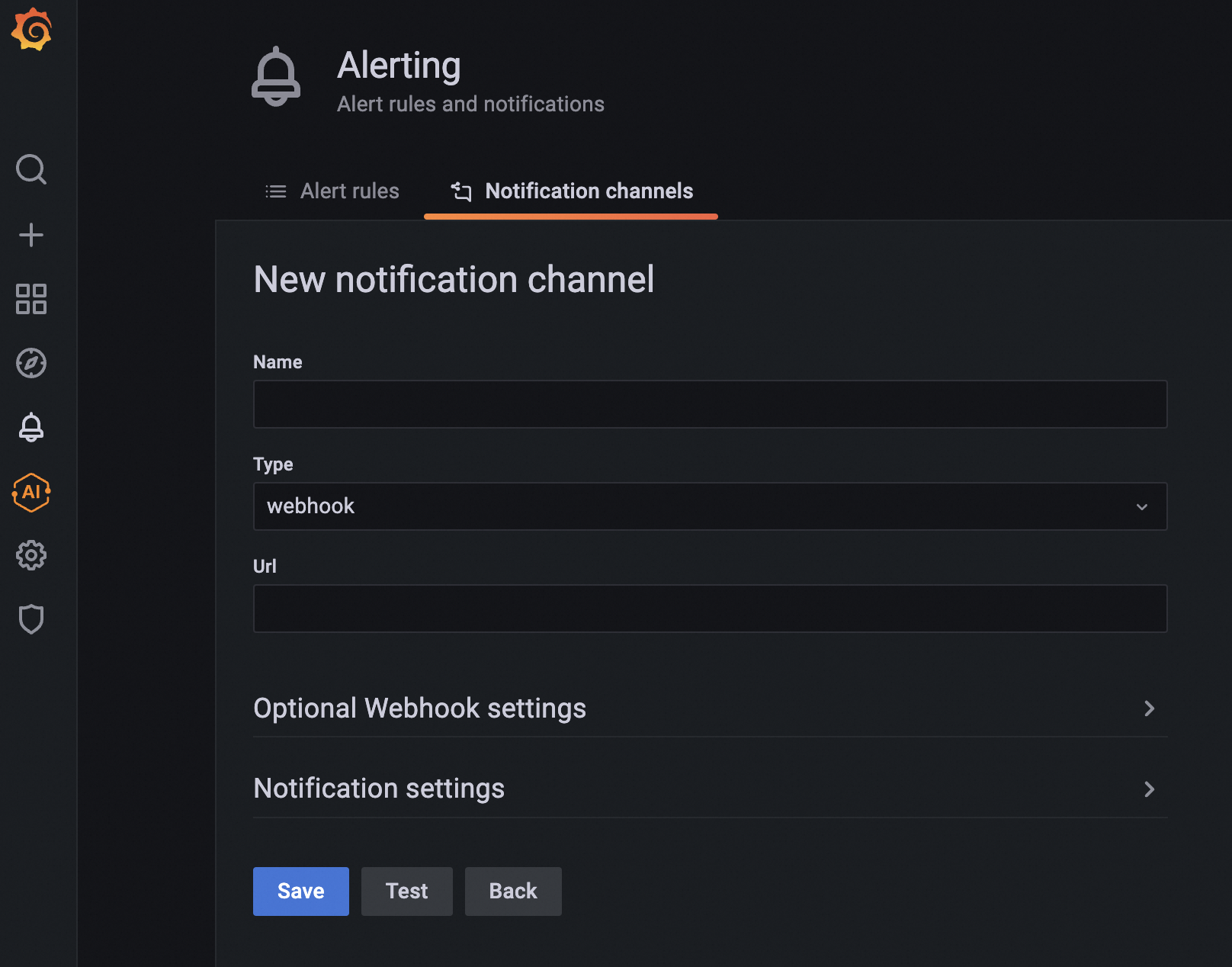Open the Explore compass icon
This screenshot has width=1232, height=967.
31,363
